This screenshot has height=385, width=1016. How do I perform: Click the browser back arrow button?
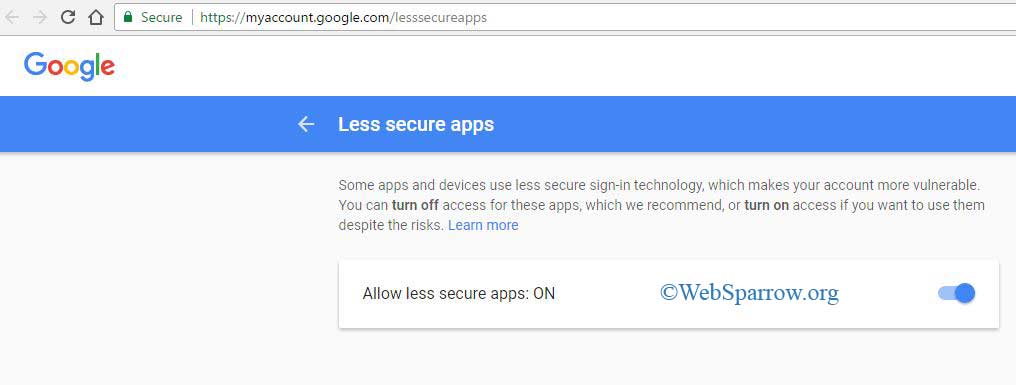coord(12,18)
